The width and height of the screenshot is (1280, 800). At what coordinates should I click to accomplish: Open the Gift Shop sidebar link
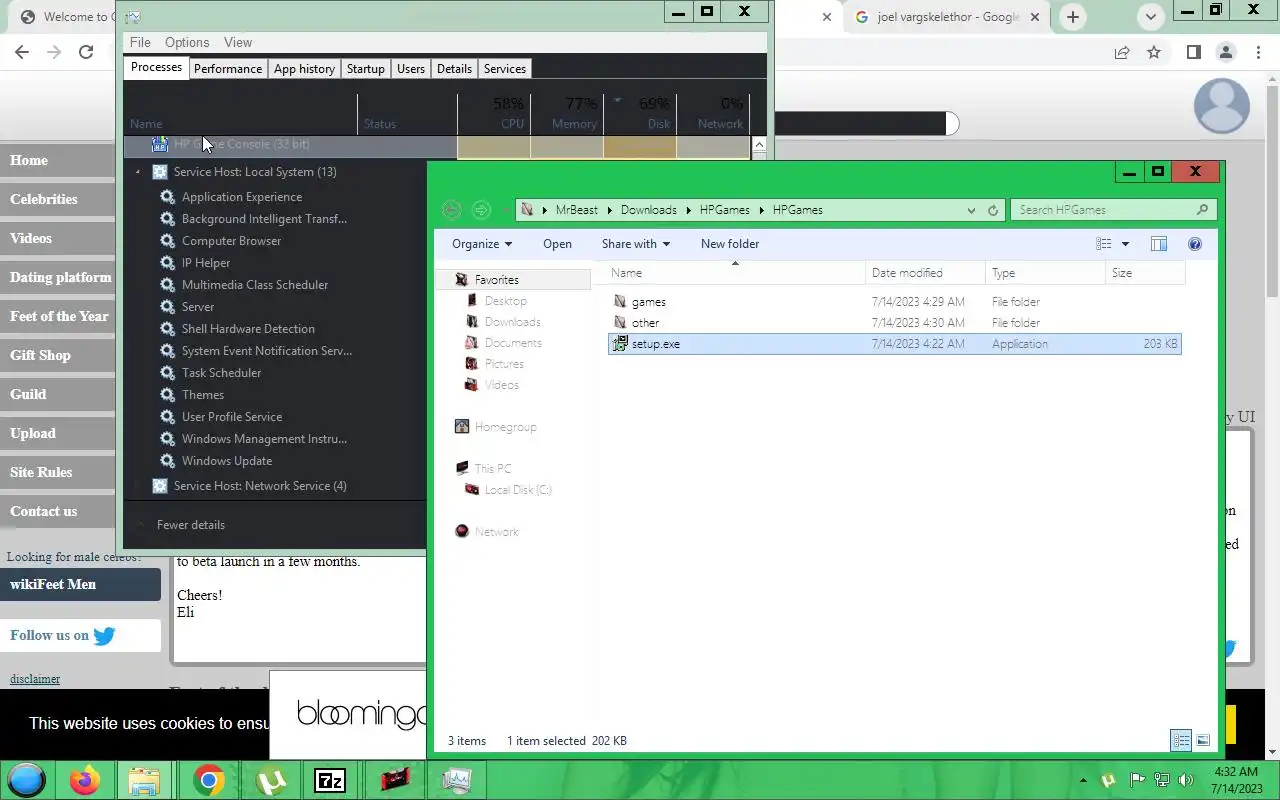[x=57, y=355]
